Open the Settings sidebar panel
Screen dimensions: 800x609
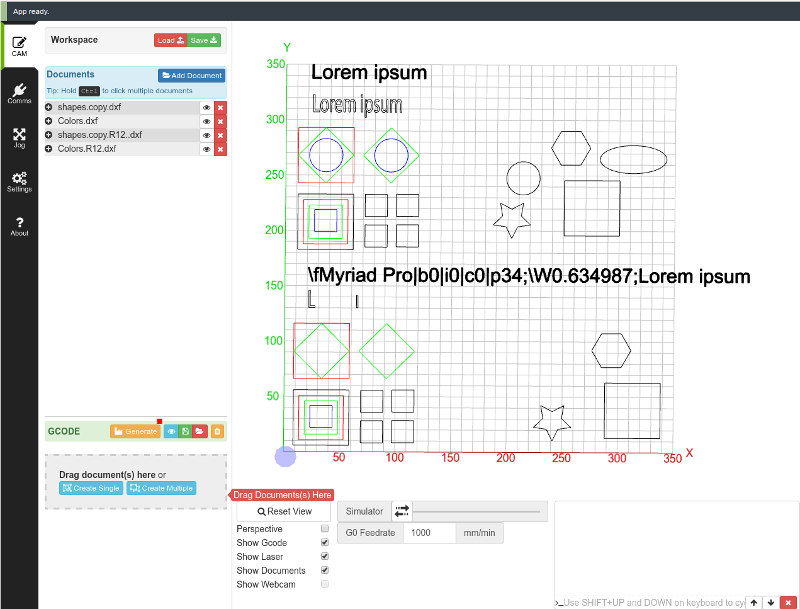click(19, 181)
